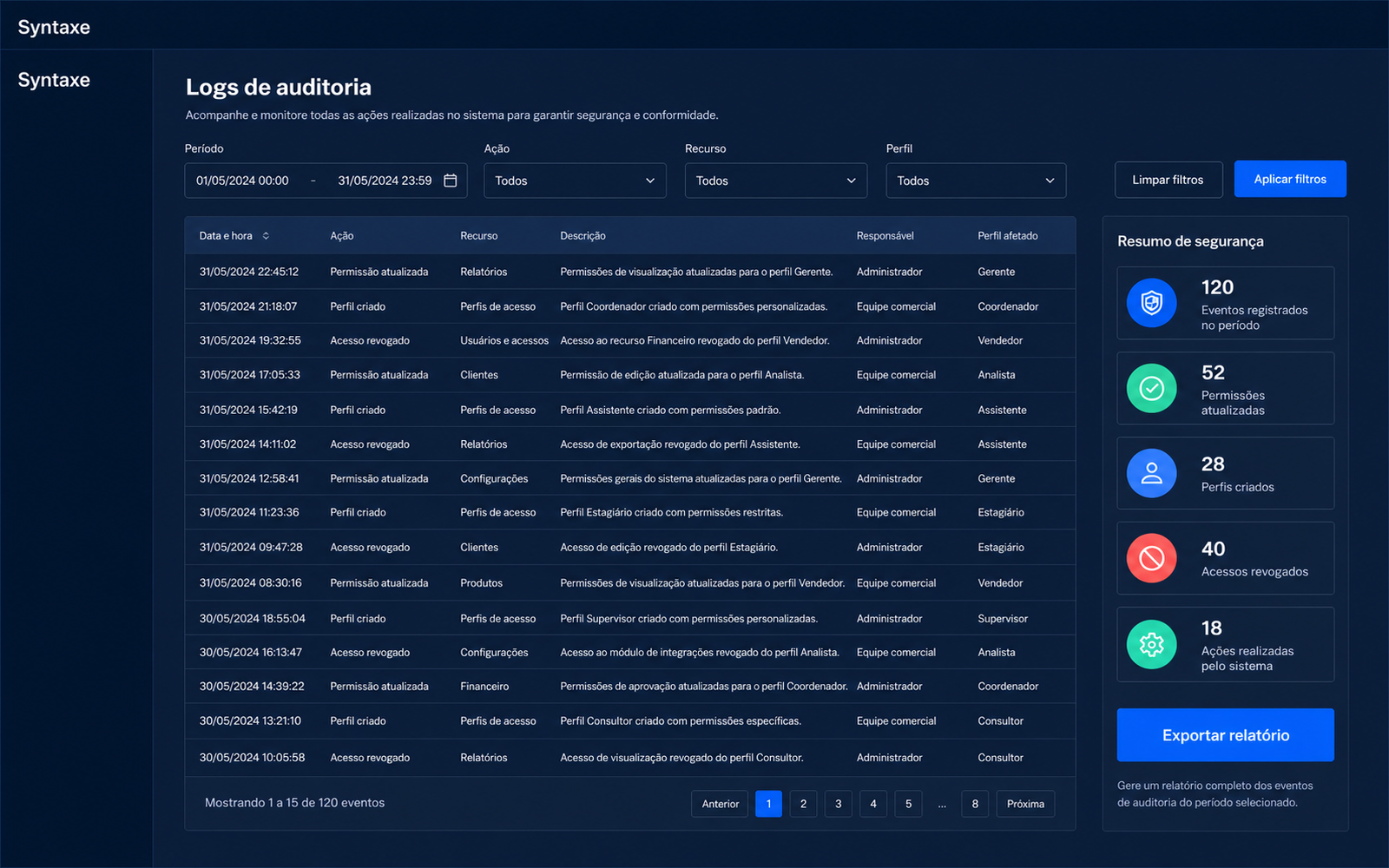This screenshot has height=868, width=1389.
Task: Click 'Supervisor' in Perfil afetado column
Action: point(1003,619)
